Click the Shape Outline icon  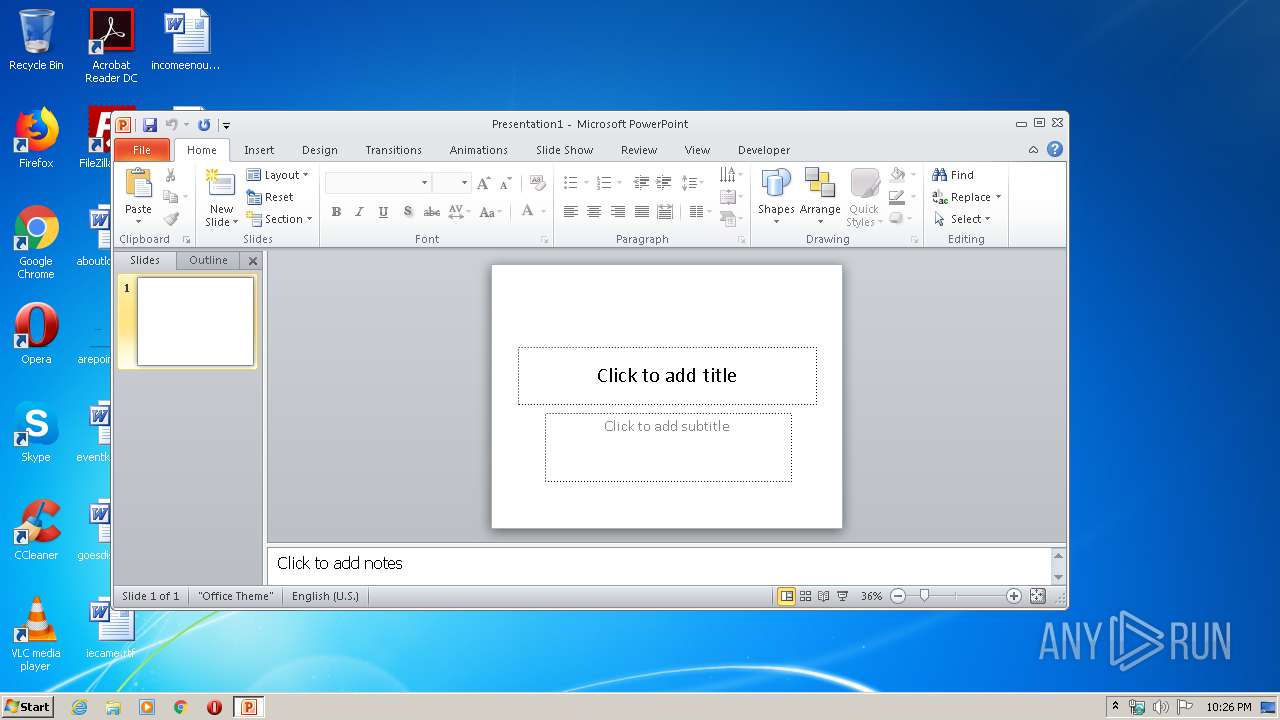[x=897, y=197]
